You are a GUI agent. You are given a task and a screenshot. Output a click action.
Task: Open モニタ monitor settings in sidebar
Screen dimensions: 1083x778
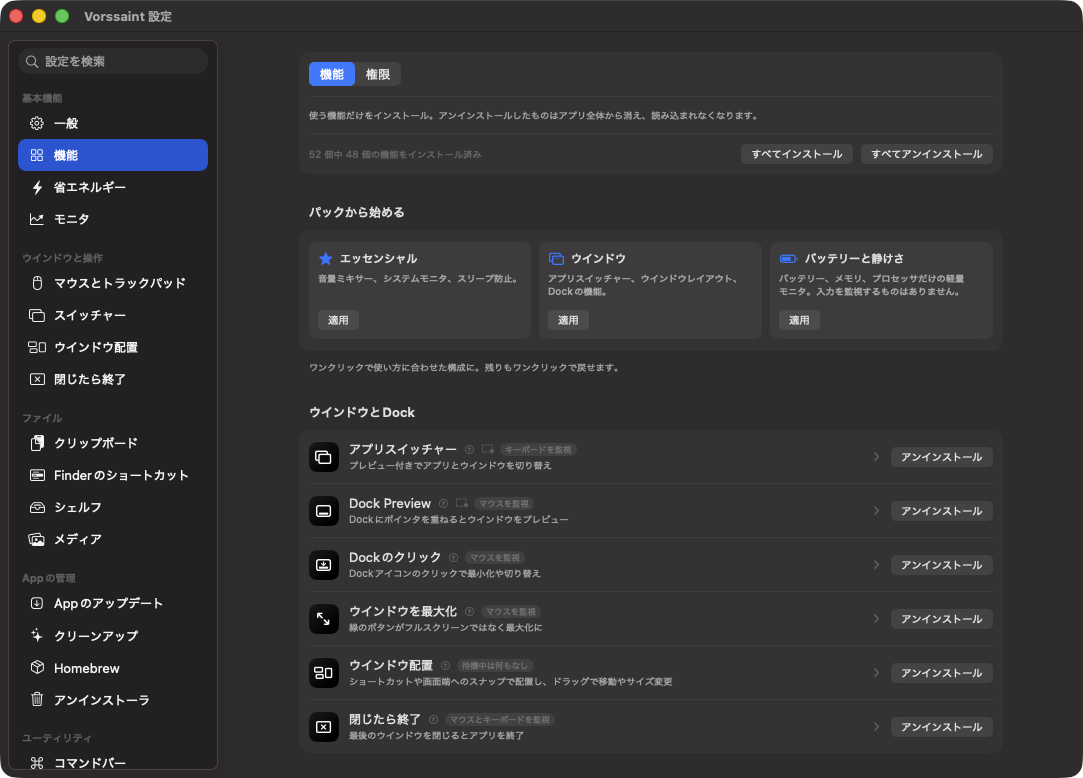(113, 219)
